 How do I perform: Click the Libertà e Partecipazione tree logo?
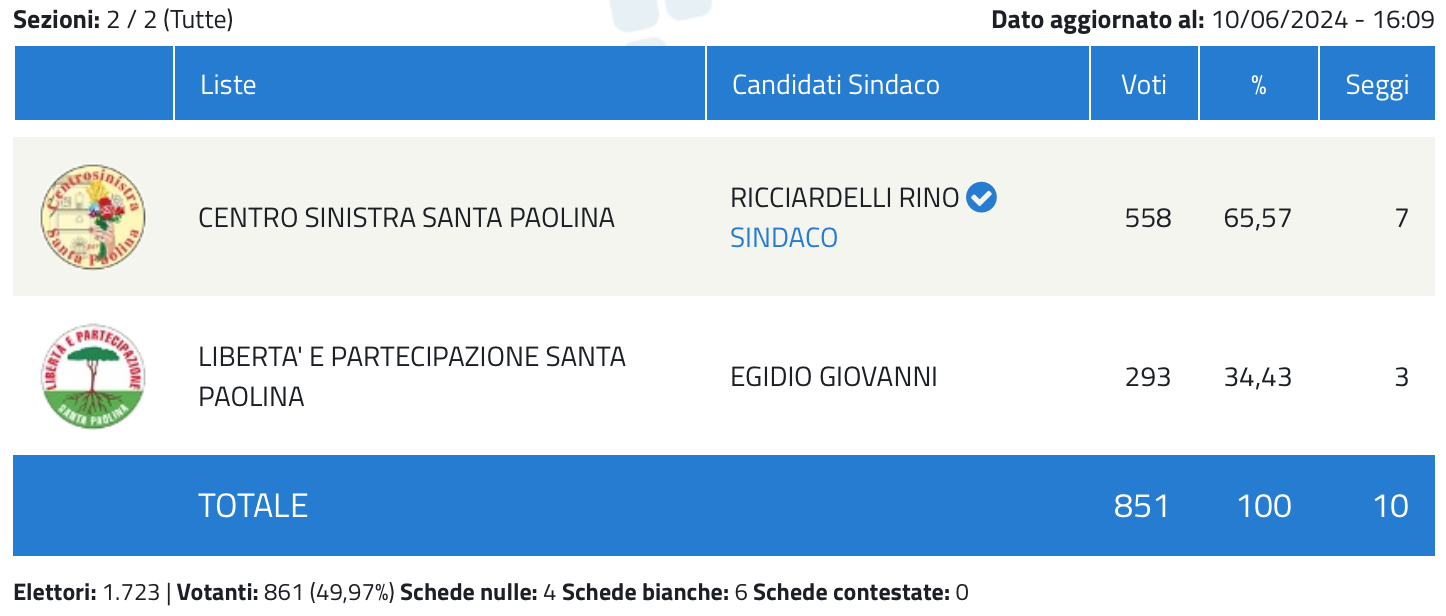93,377
